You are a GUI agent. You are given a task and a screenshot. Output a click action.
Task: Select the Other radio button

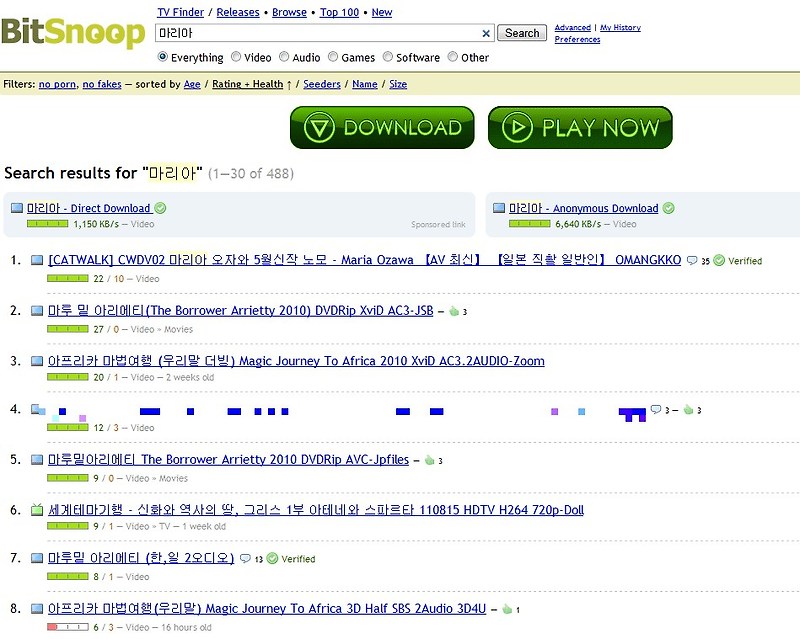point(453,57)
